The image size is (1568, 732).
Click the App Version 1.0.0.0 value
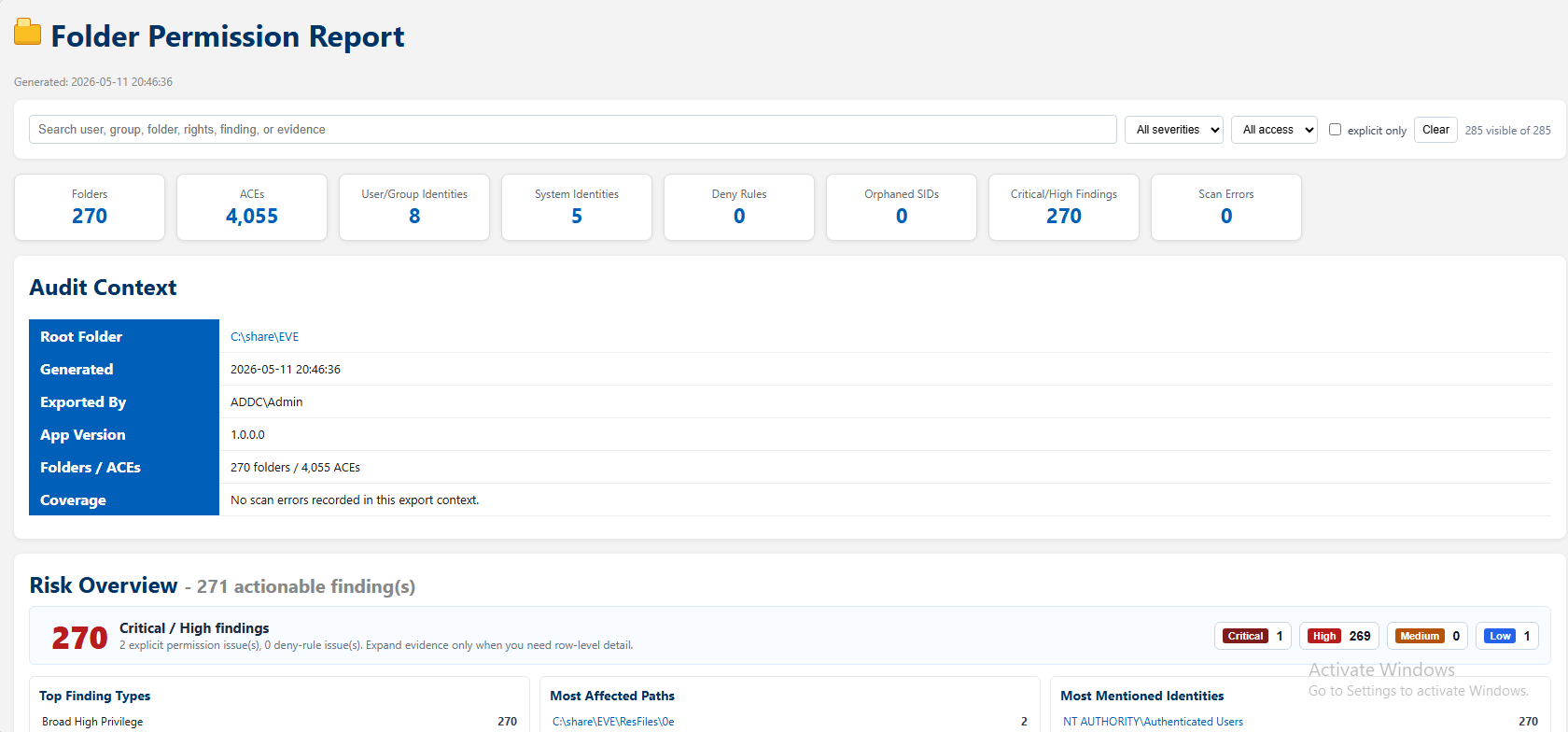247,435
